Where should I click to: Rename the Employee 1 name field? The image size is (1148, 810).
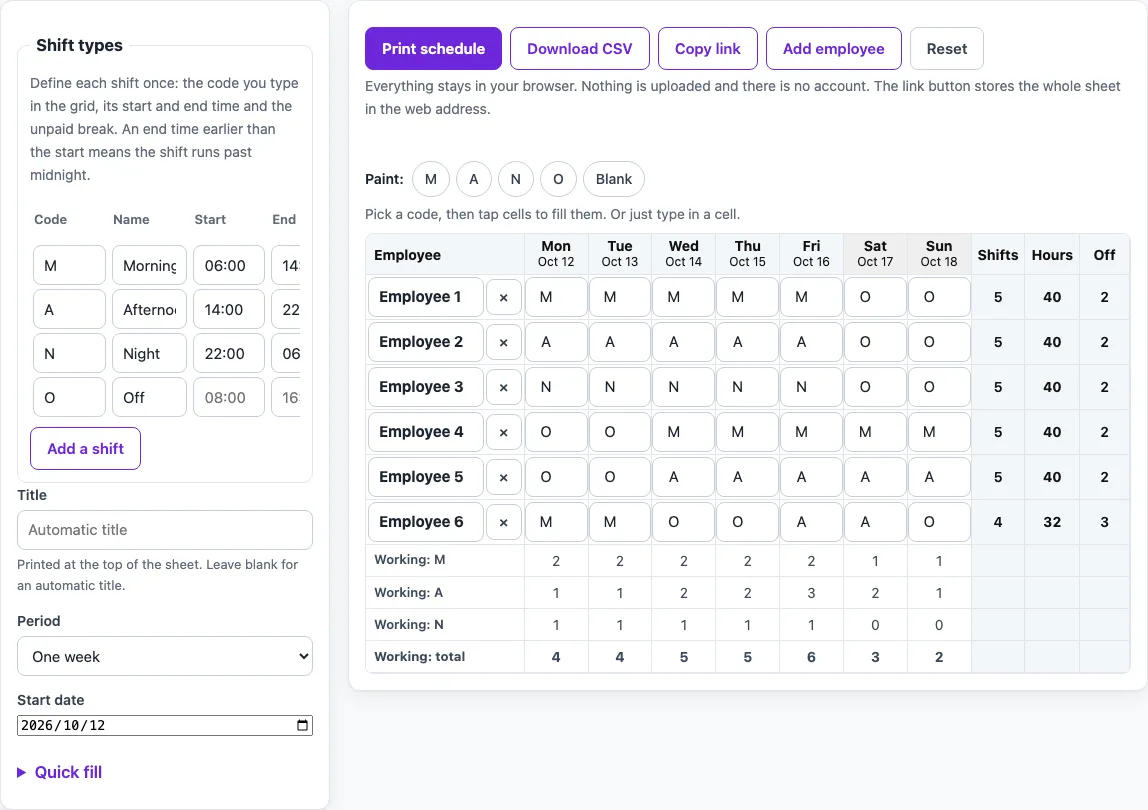tap(425, 297)
